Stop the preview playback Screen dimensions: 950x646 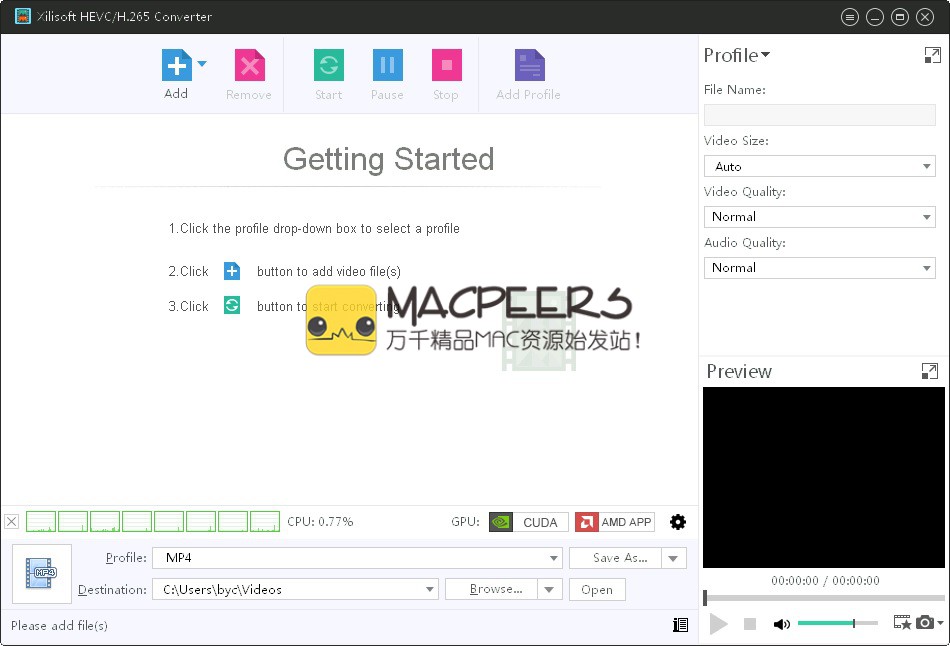click(x=750, y=624)
